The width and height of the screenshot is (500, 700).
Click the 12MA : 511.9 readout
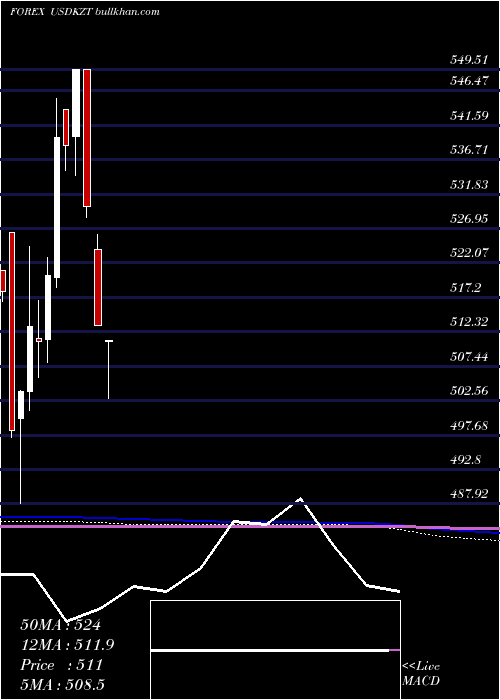pos(67,645)
